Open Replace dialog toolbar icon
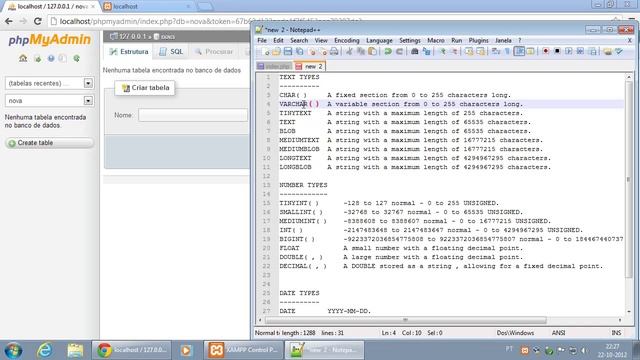The height and width of the screenshot is (360, 640). pos(426,51)
